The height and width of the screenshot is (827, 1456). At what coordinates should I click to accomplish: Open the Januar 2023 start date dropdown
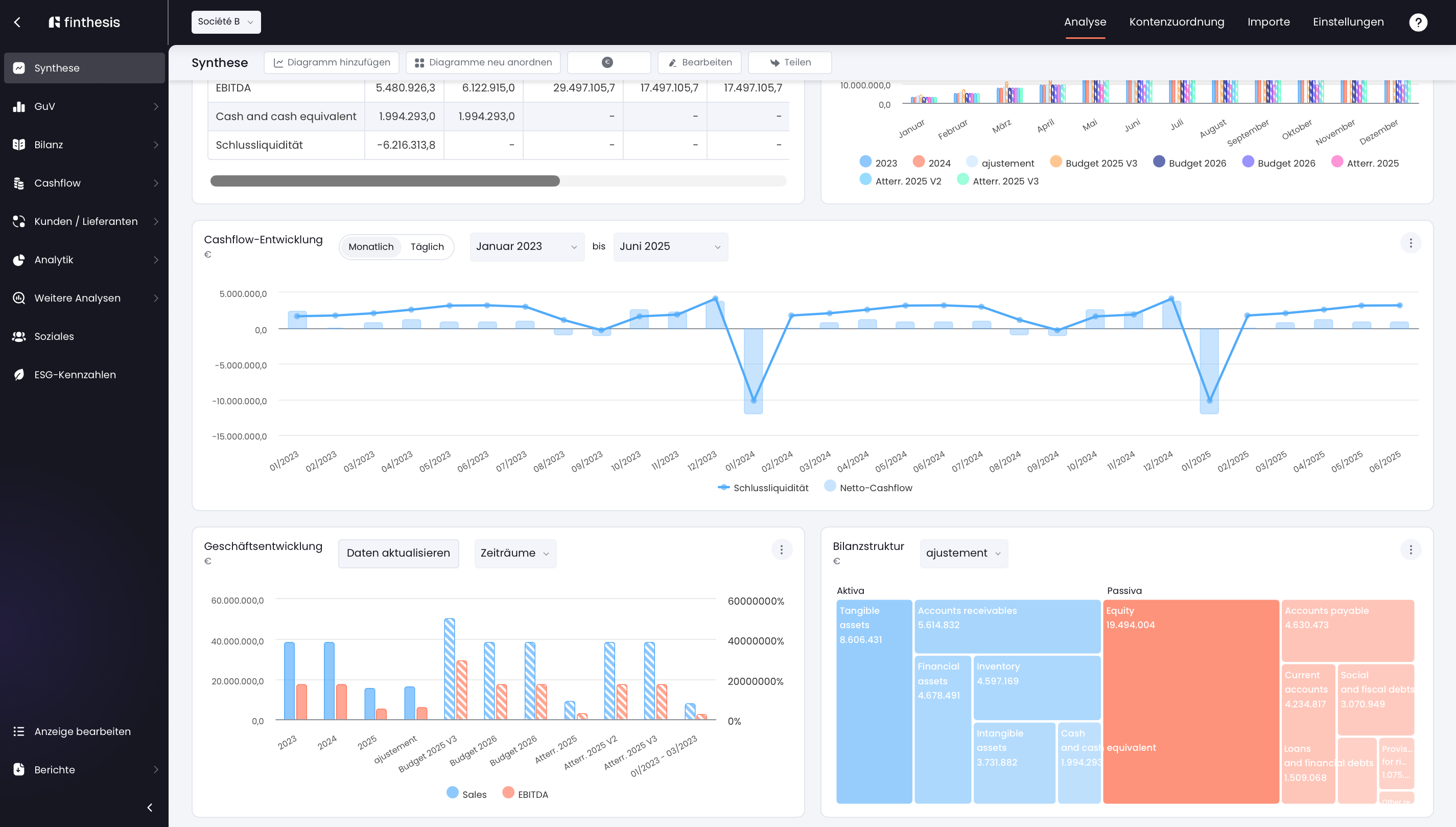point(527,246)
